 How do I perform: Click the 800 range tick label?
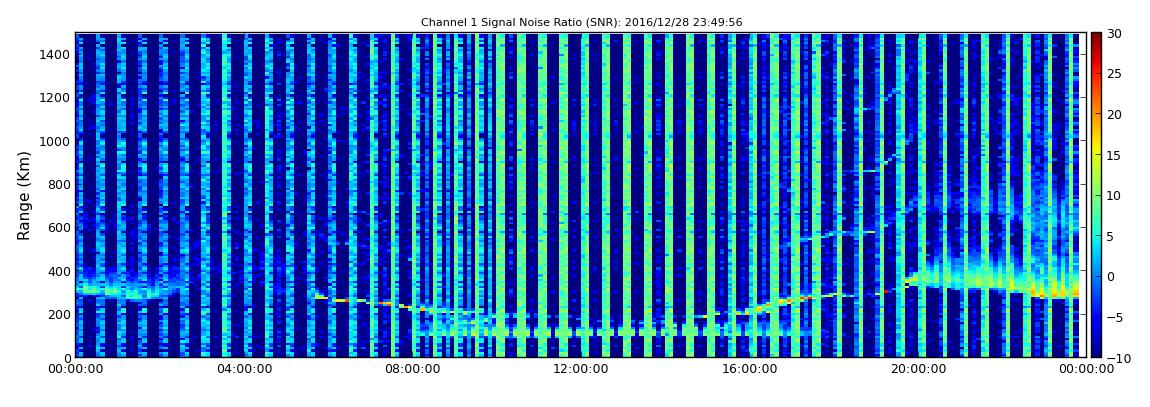click(x=58, y=184)
